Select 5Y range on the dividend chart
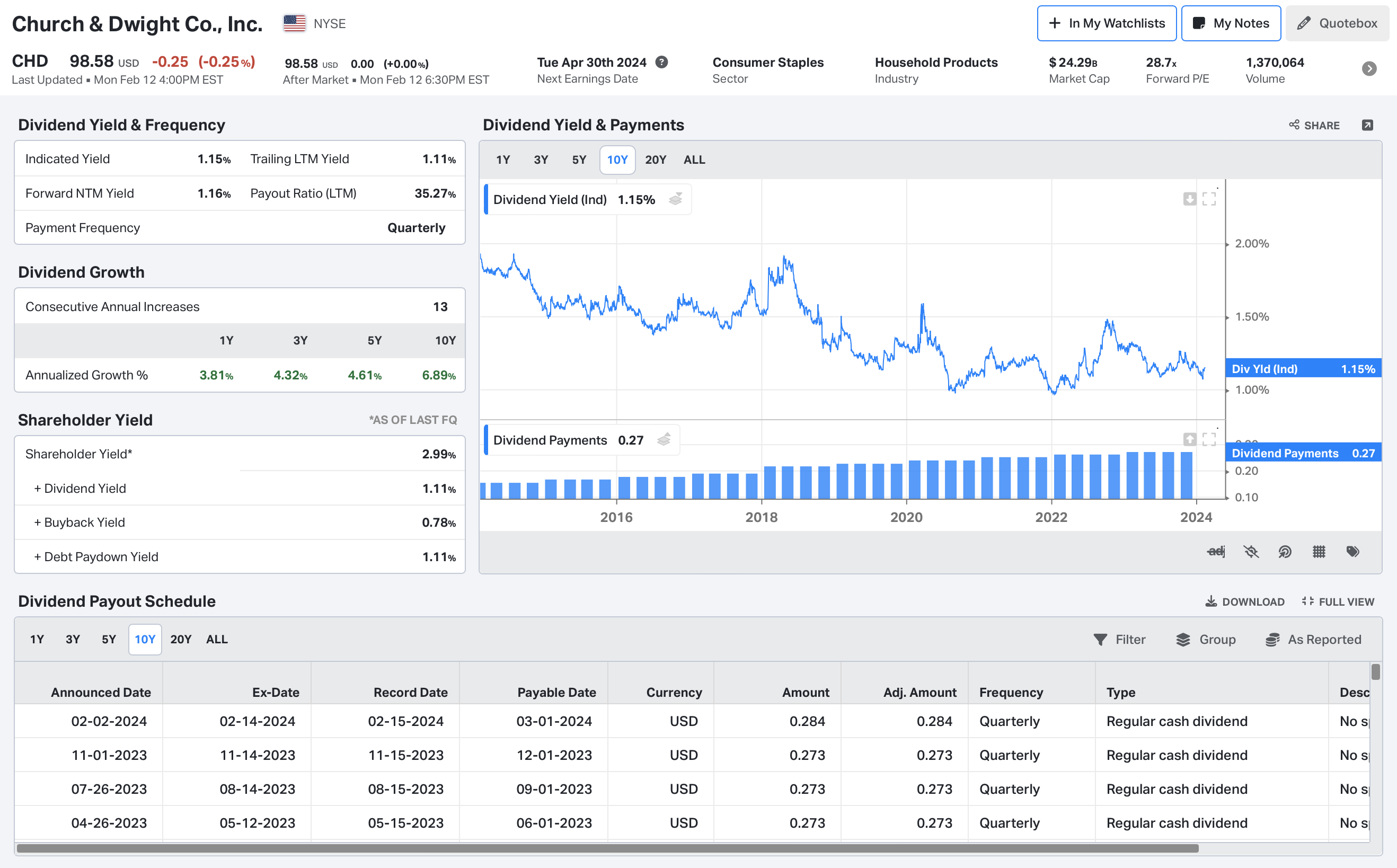 579,160
